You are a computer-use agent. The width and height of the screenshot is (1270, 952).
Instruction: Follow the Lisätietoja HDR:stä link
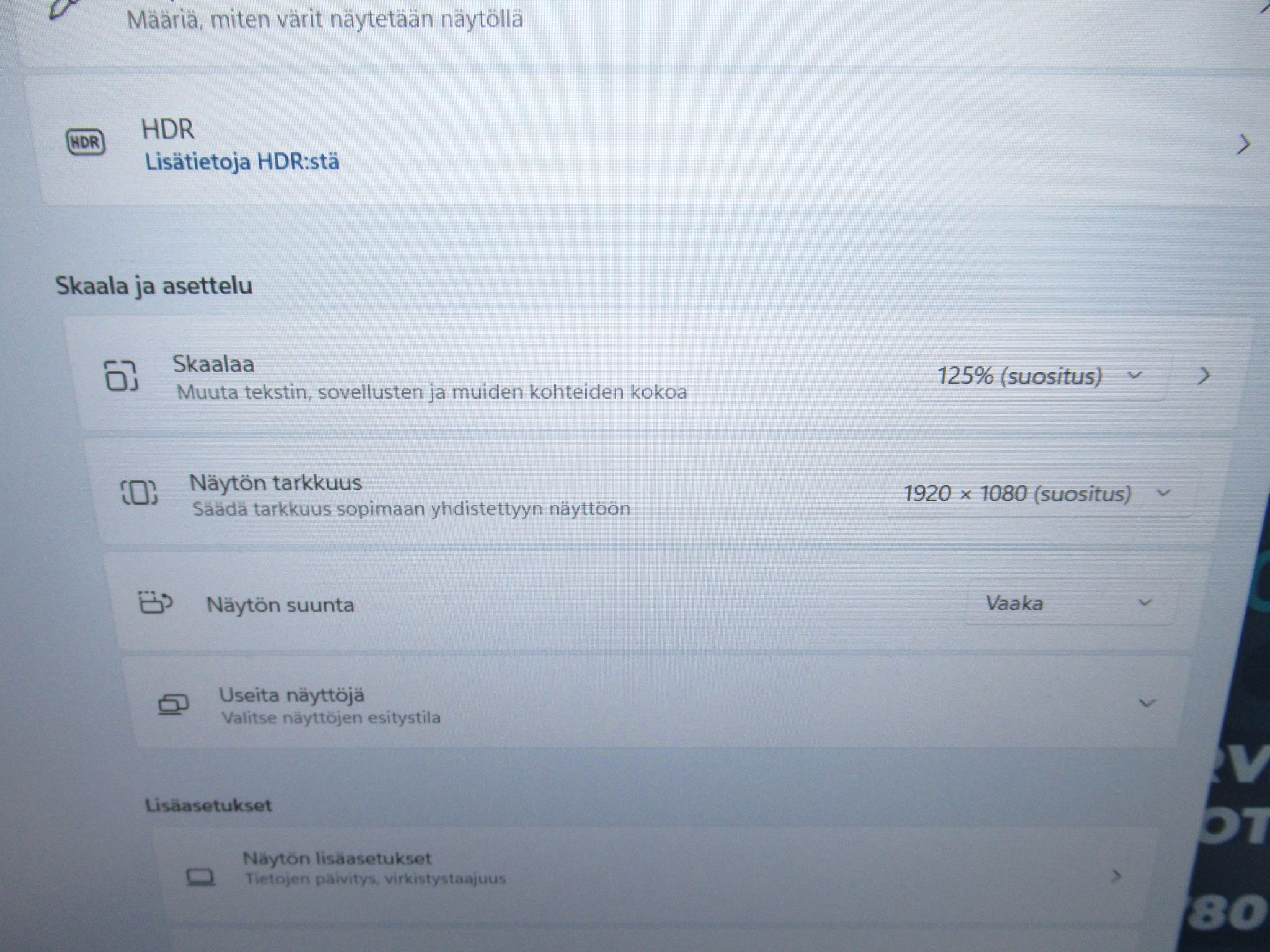click(x=242, y=162)
